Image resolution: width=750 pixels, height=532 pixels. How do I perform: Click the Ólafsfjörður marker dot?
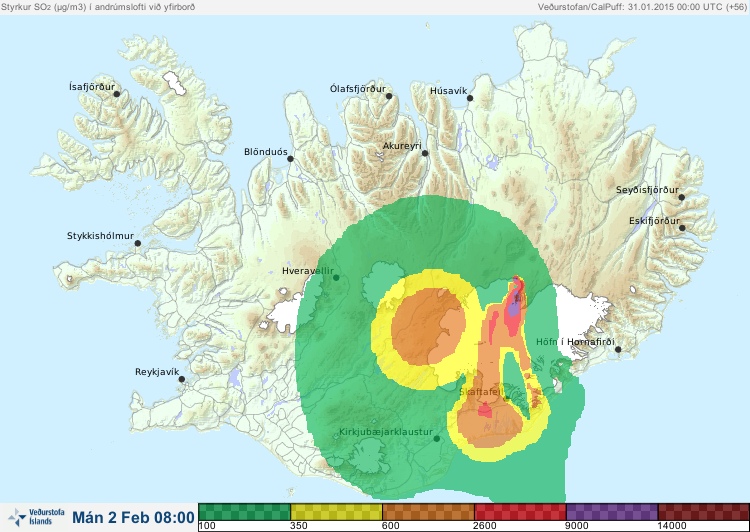pyautogui.click(x=389, y=96)
